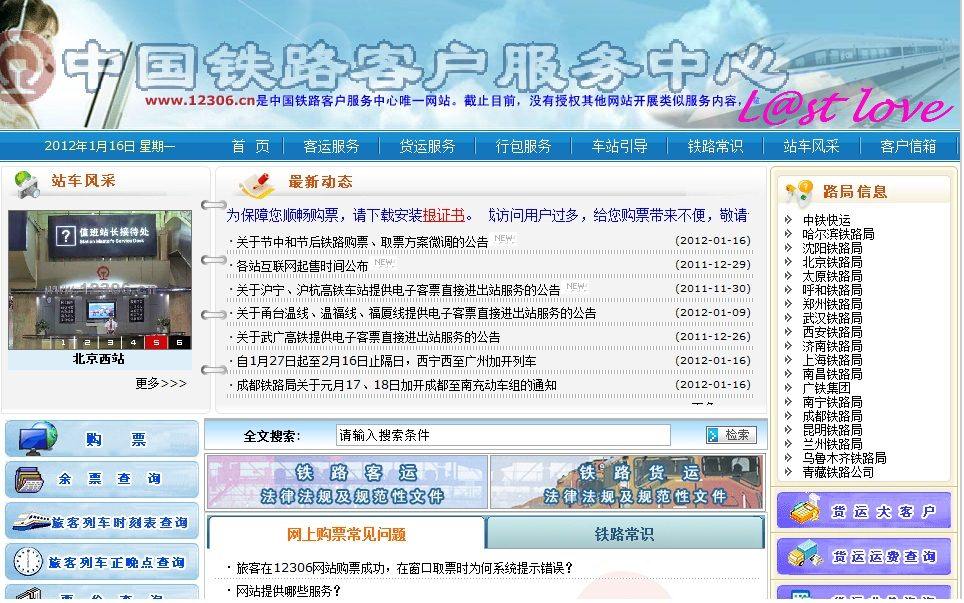Viewport: 964px width, 603px height.
Task: Click the clock icon beside 旅客列车正晚点查询
Action: 28,561
